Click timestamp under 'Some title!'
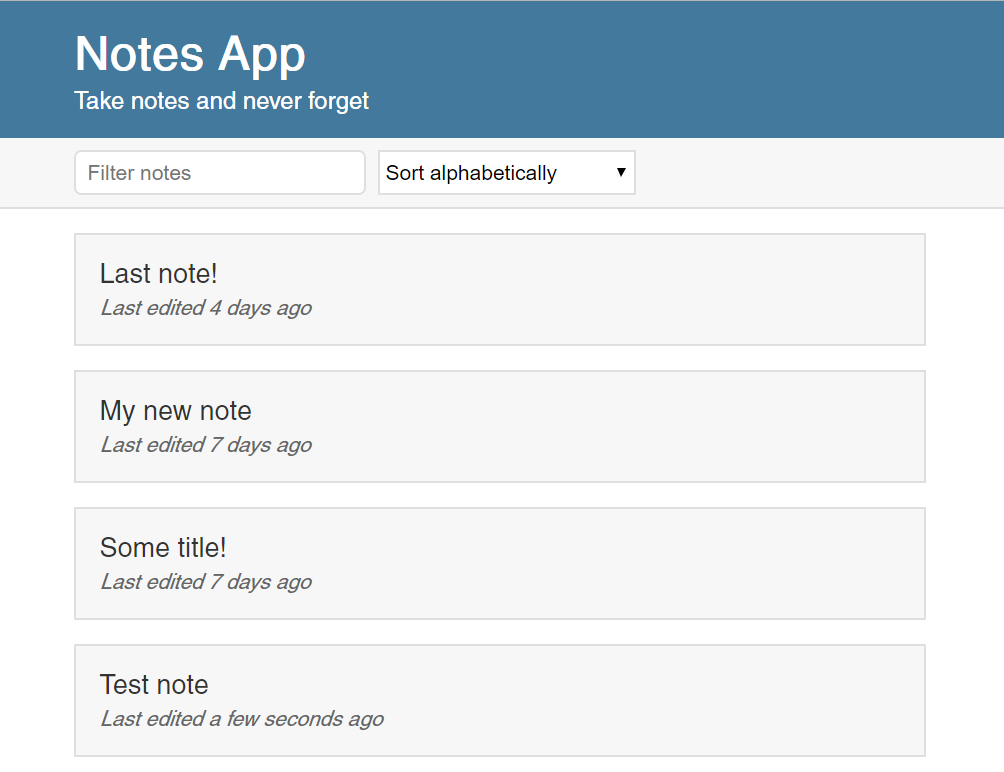Image resolution: width=1004 pixels, height=772 pixels. point(205,582)
